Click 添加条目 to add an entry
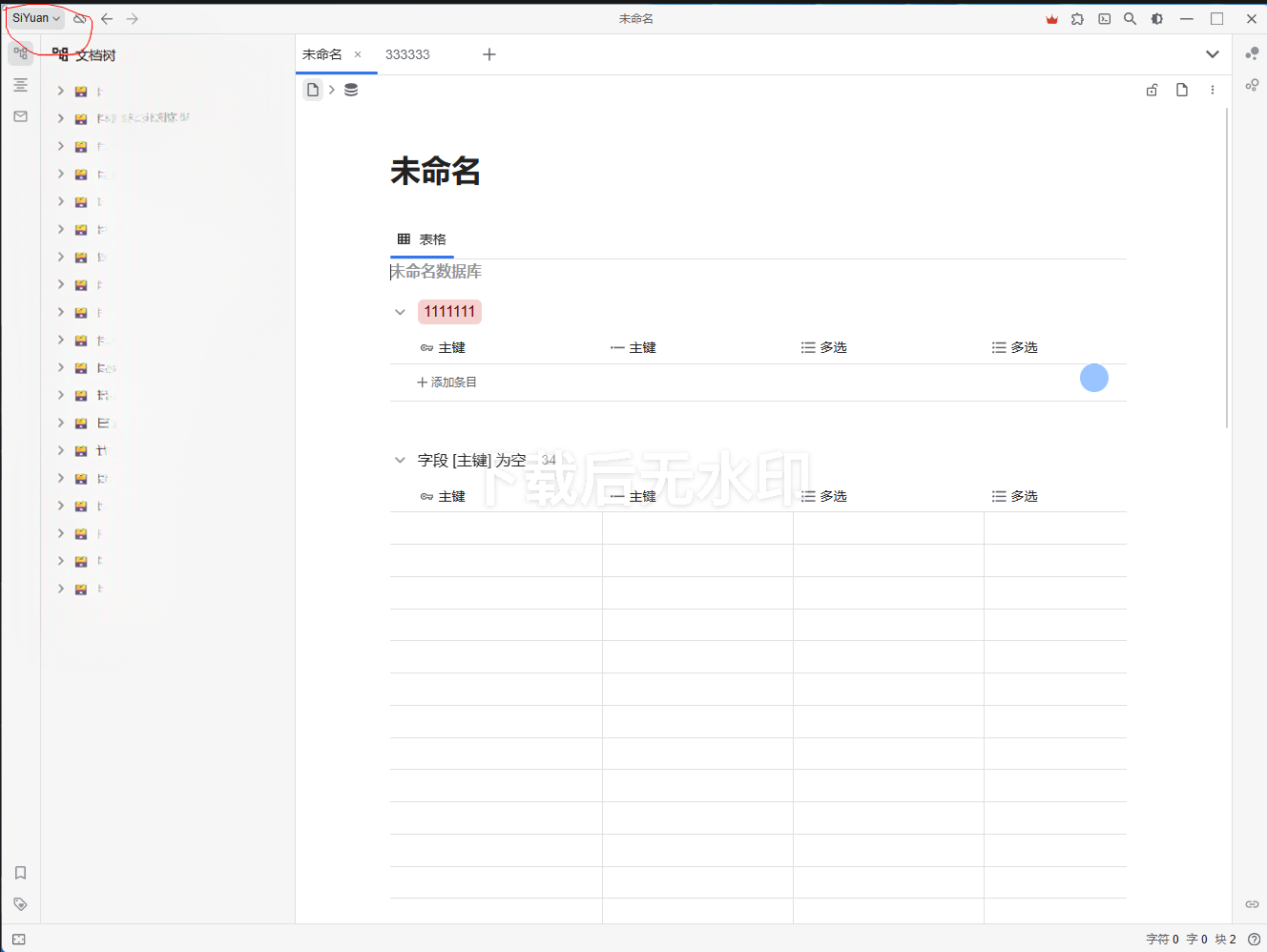 pos(447,383)
